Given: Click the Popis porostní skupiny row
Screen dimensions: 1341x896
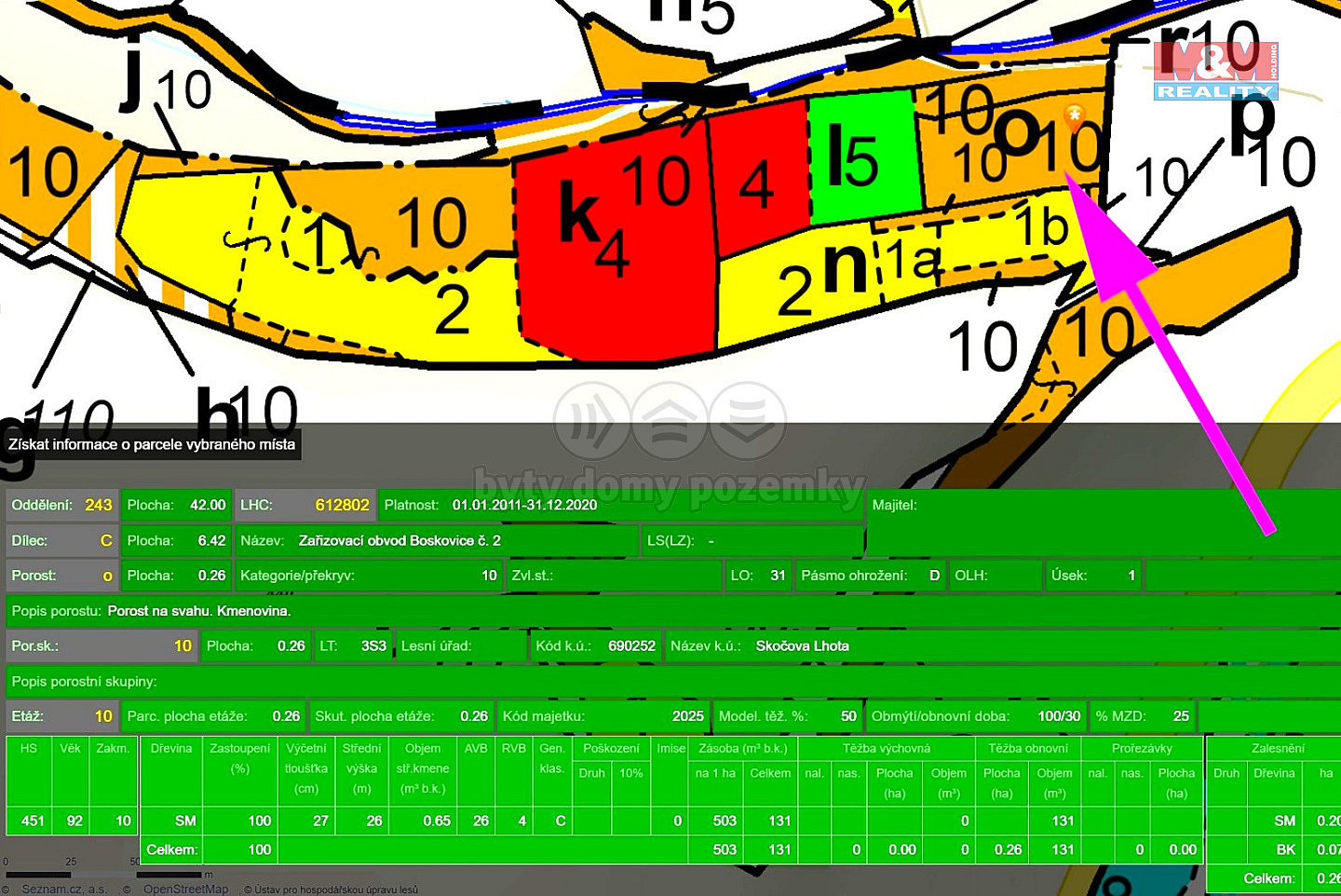Looking at the screenshot, I should coord(673,681).
